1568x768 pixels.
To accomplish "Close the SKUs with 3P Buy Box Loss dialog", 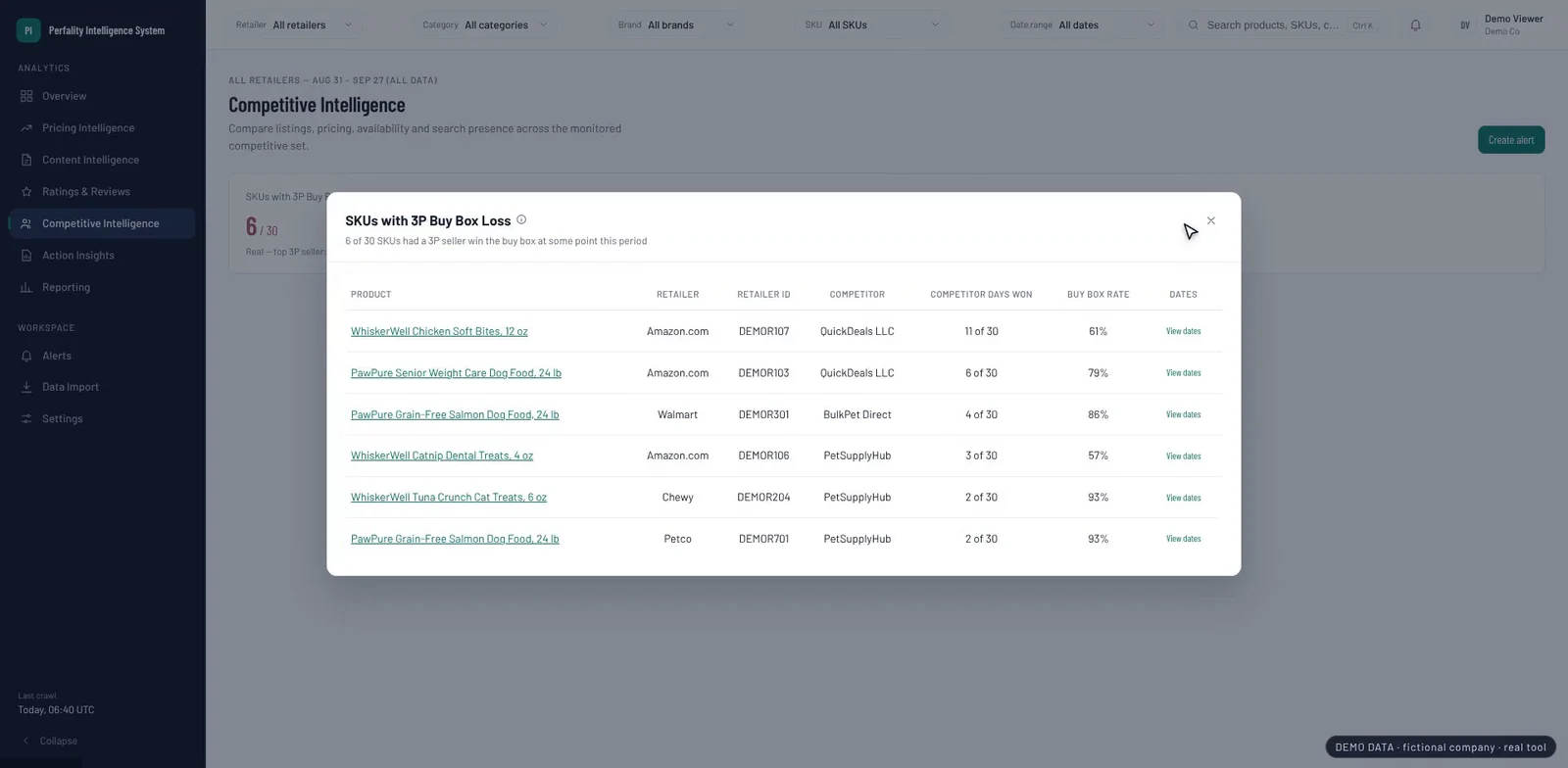I will click(x=1211, y=220).
